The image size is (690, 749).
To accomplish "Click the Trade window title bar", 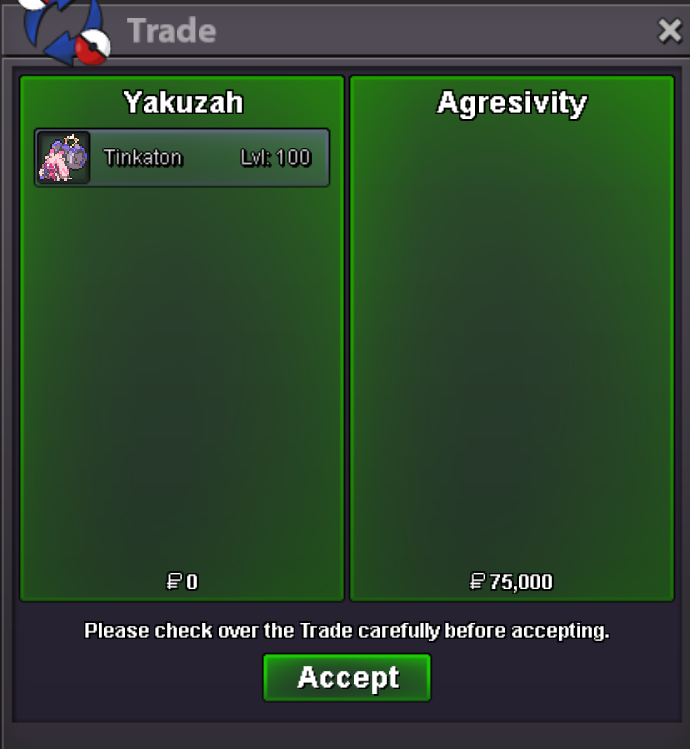I will point(345,31).
